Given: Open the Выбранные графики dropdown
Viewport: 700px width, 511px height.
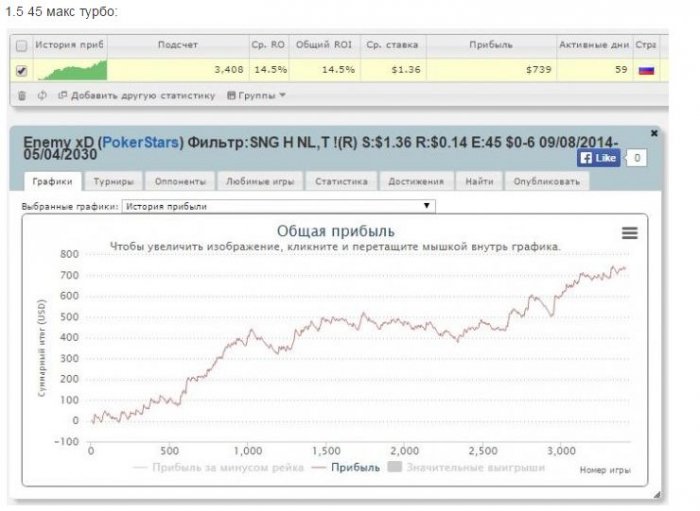Looking at the screenshot, I should (278, 206).
